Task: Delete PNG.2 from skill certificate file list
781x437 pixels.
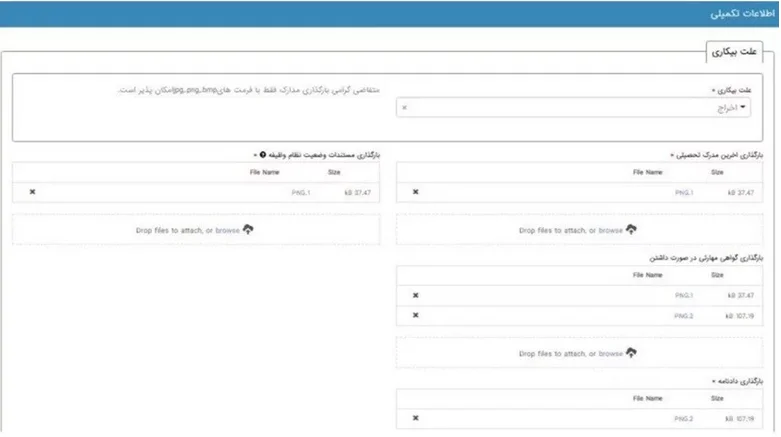Action: (x=416, y=316)
